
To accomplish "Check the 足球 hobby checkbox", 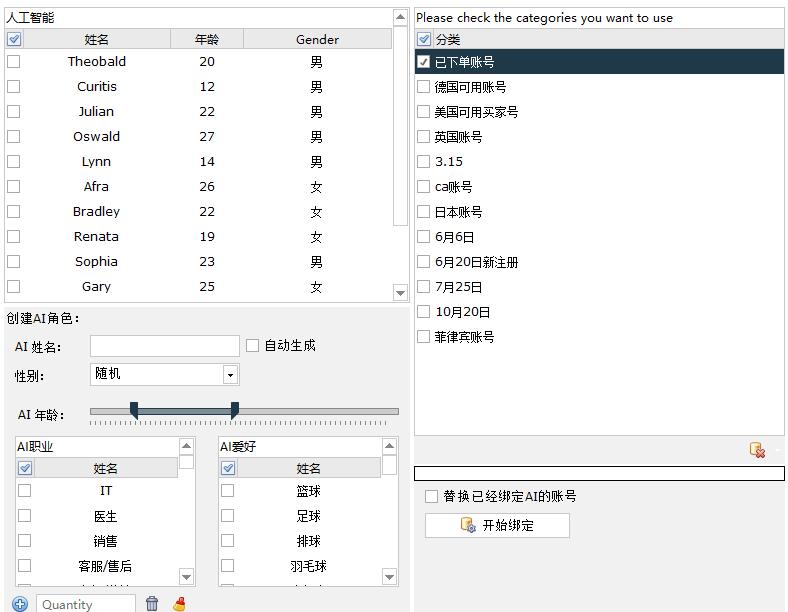I will [228, 516].
